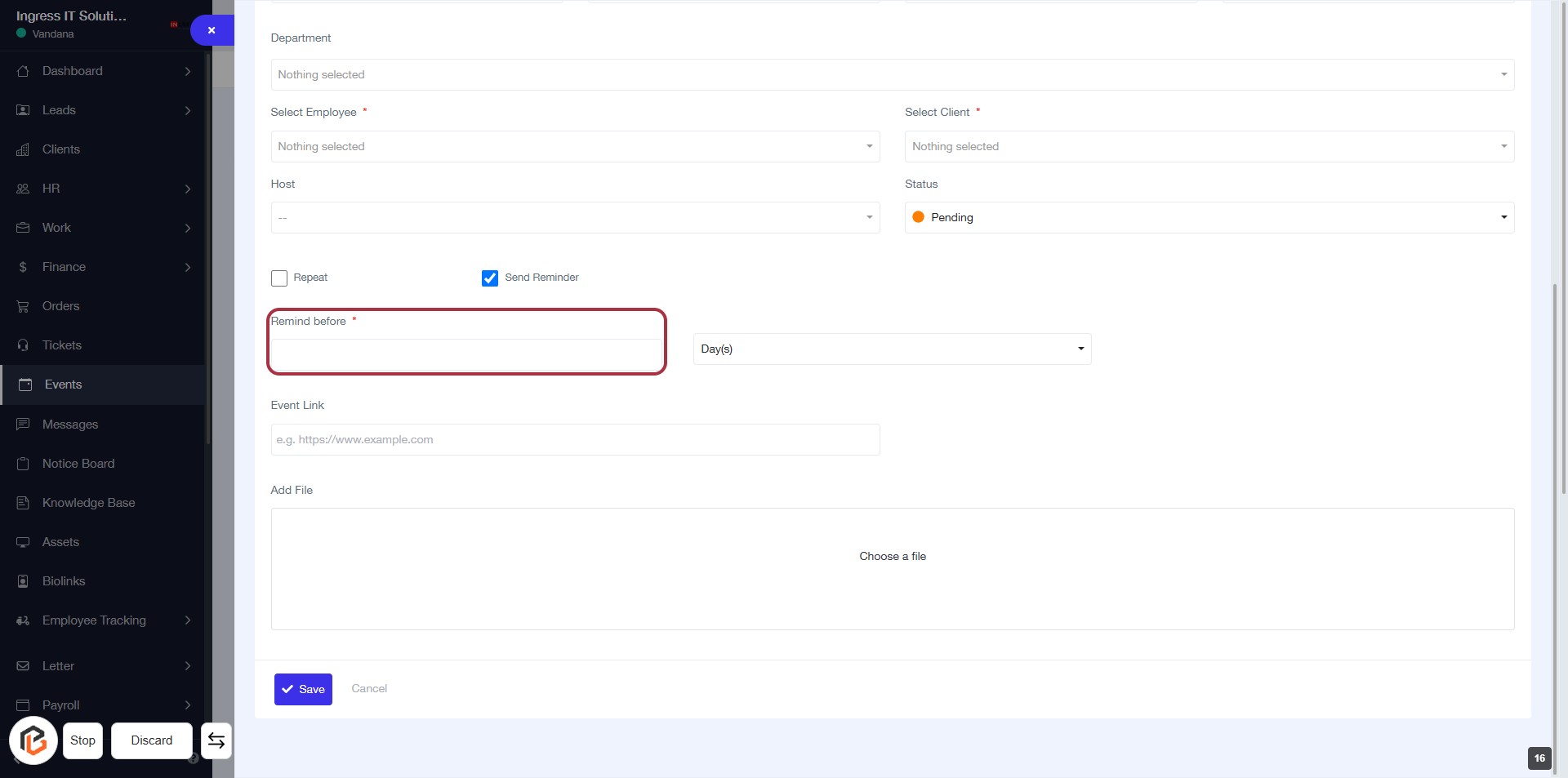Viewport: 1568px width, 778px height.
Task: Click the Cancel link
Action: click(x=369, y=688)
